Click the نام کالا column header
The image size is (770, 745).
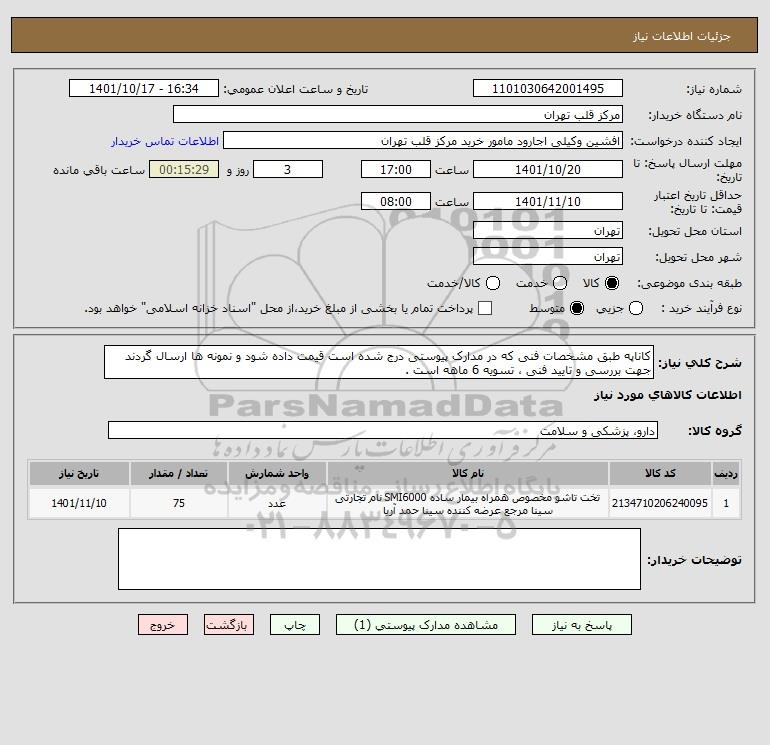(468, 473)
